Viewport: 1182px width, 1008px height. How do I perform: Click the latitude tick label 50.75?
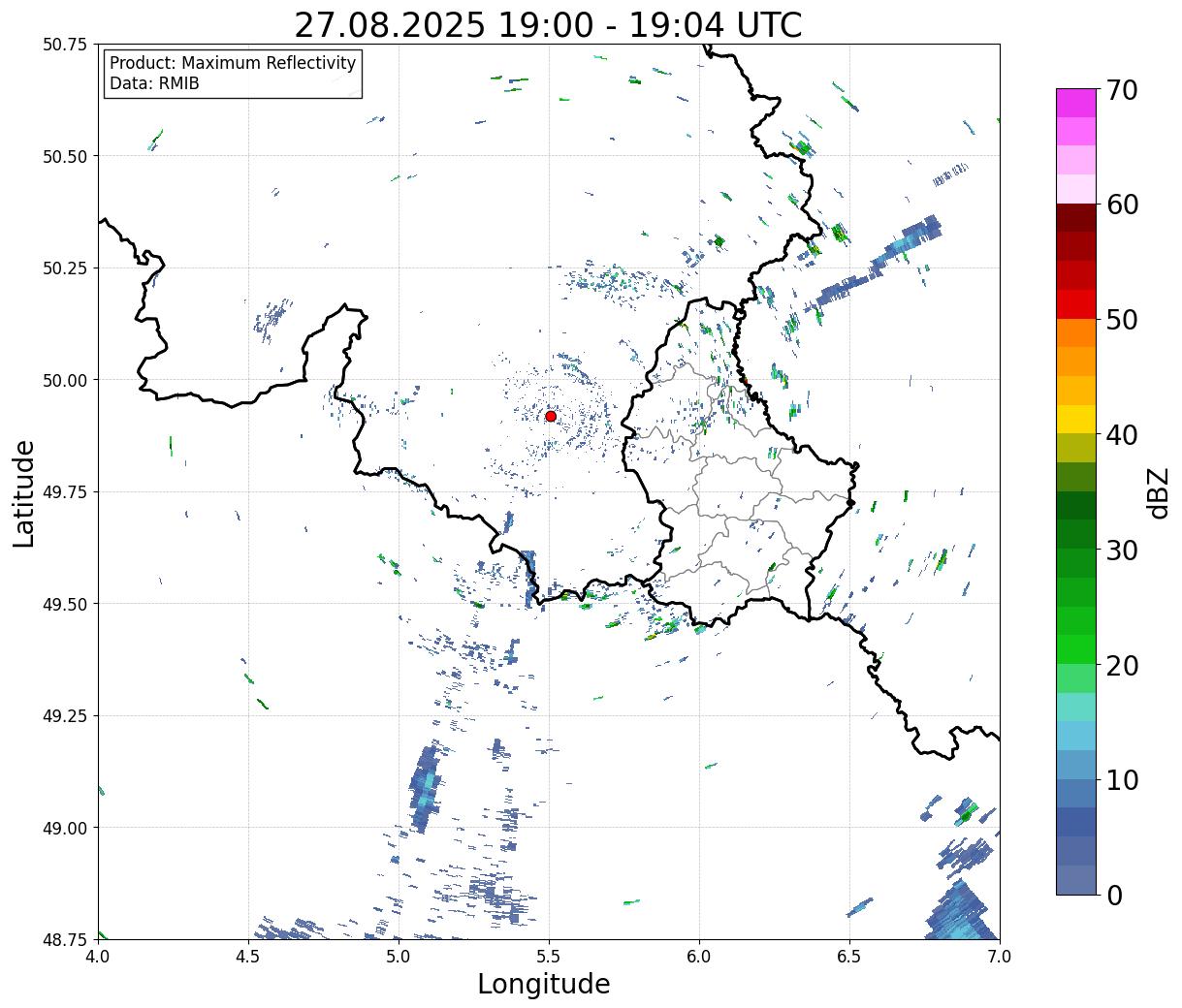tap(65, 45)
